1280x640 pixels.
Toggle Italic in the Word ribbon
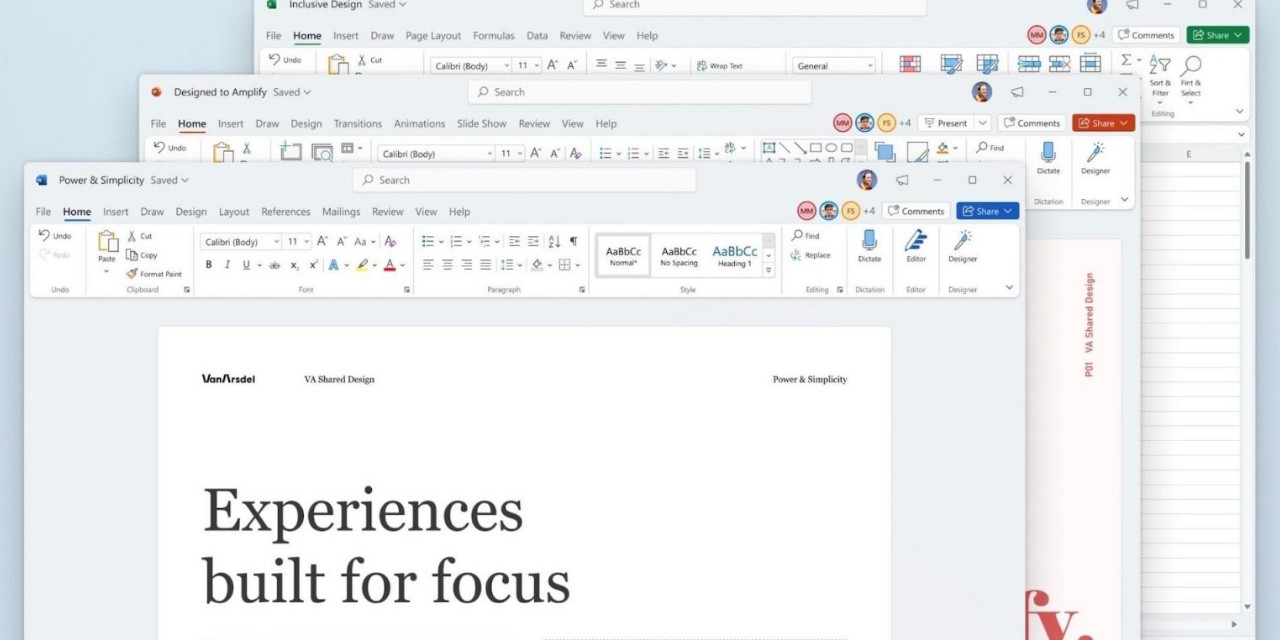coord(227,265)
